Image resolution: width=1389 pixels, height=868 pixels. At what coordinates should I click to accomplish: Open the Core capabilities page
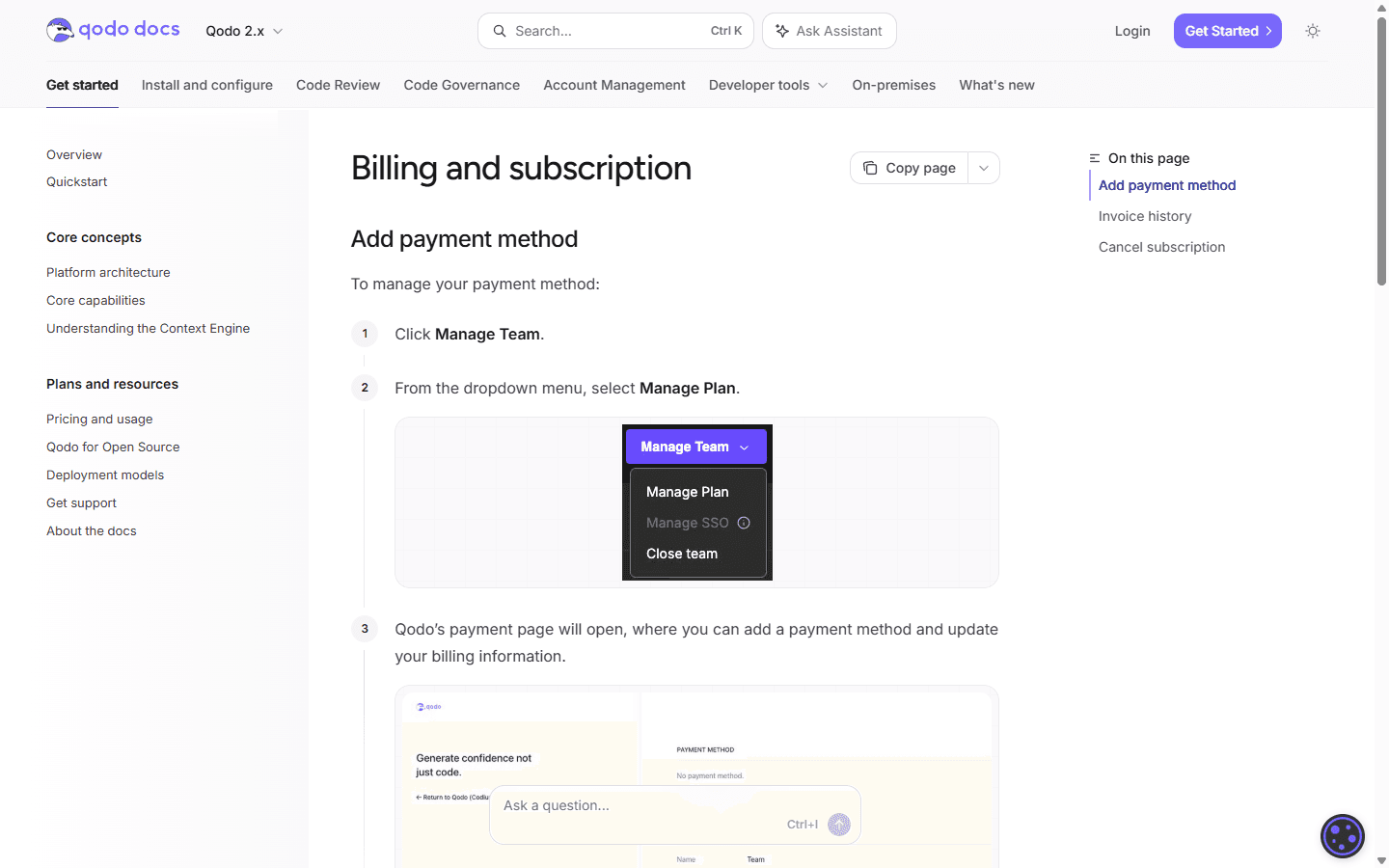(x=95, y=300)
